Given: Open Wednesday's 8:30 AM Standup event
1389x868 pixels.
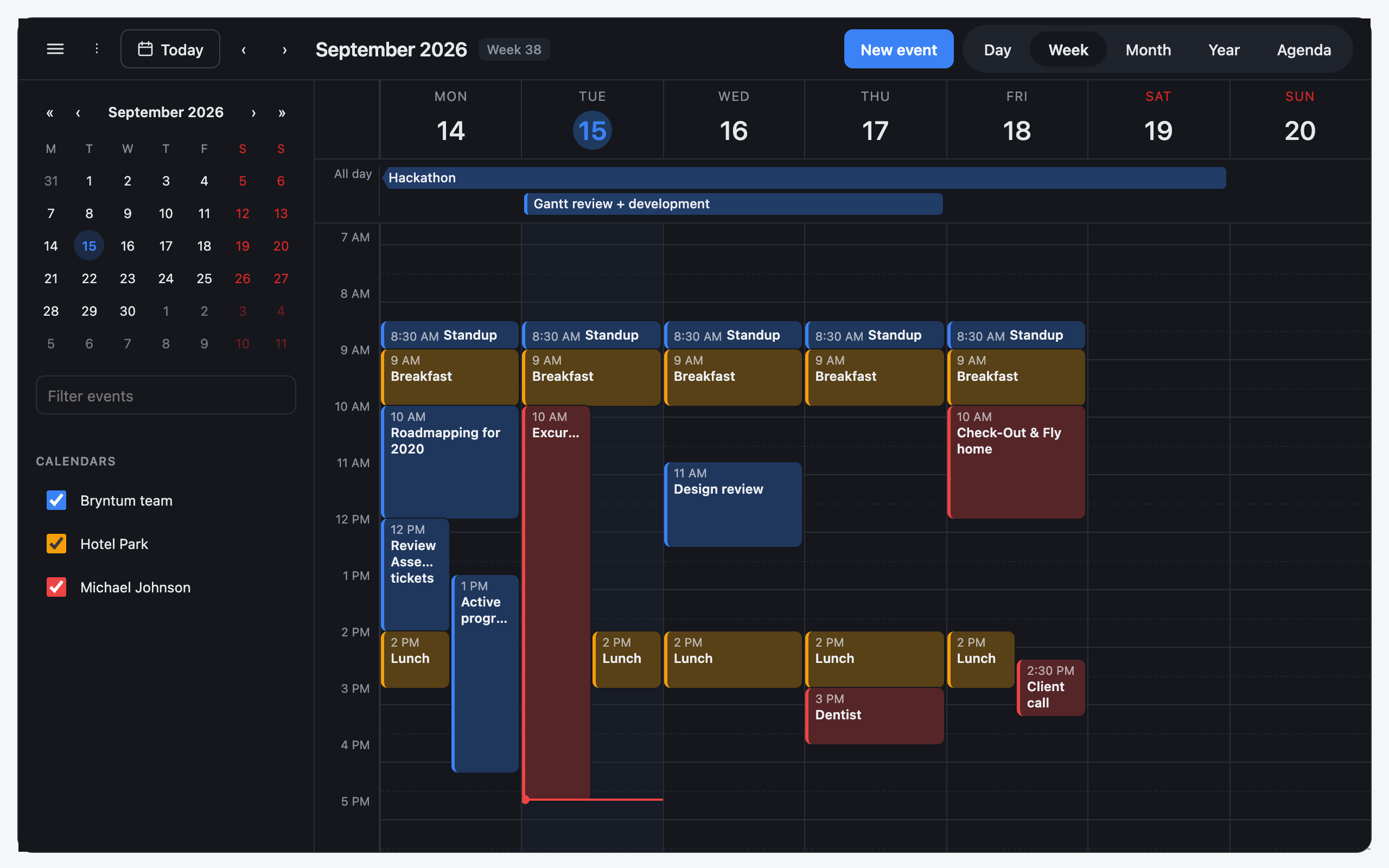Looking at the screenshot, I should point(733,335).
